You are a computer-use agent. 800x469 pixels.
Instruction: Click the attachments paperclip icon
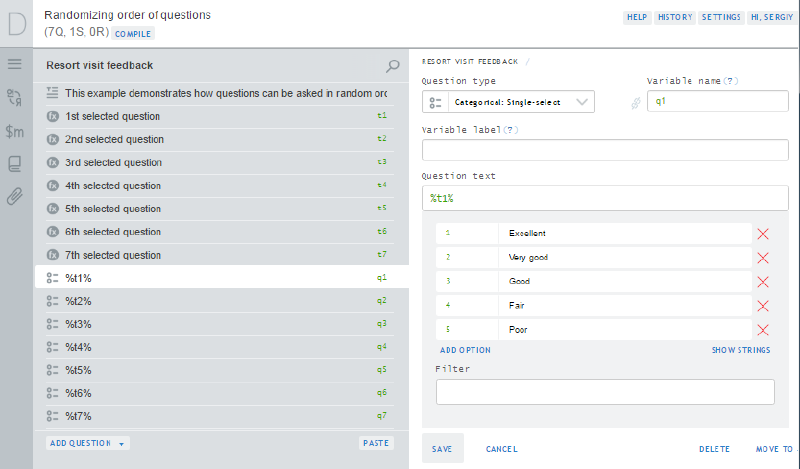click(x=15, y=196)
